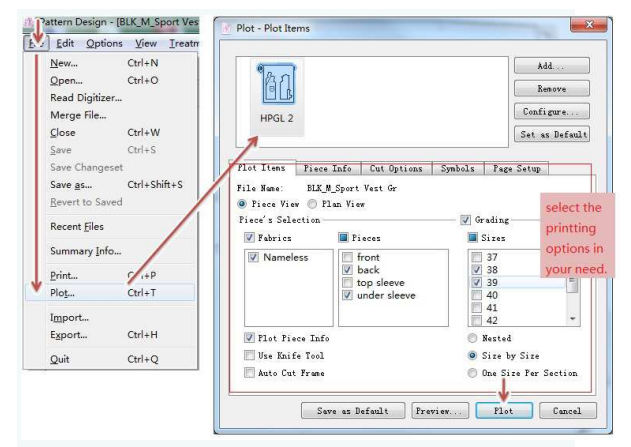Check the front piece checkbox
631x447 pixels.
pos(347,257)
